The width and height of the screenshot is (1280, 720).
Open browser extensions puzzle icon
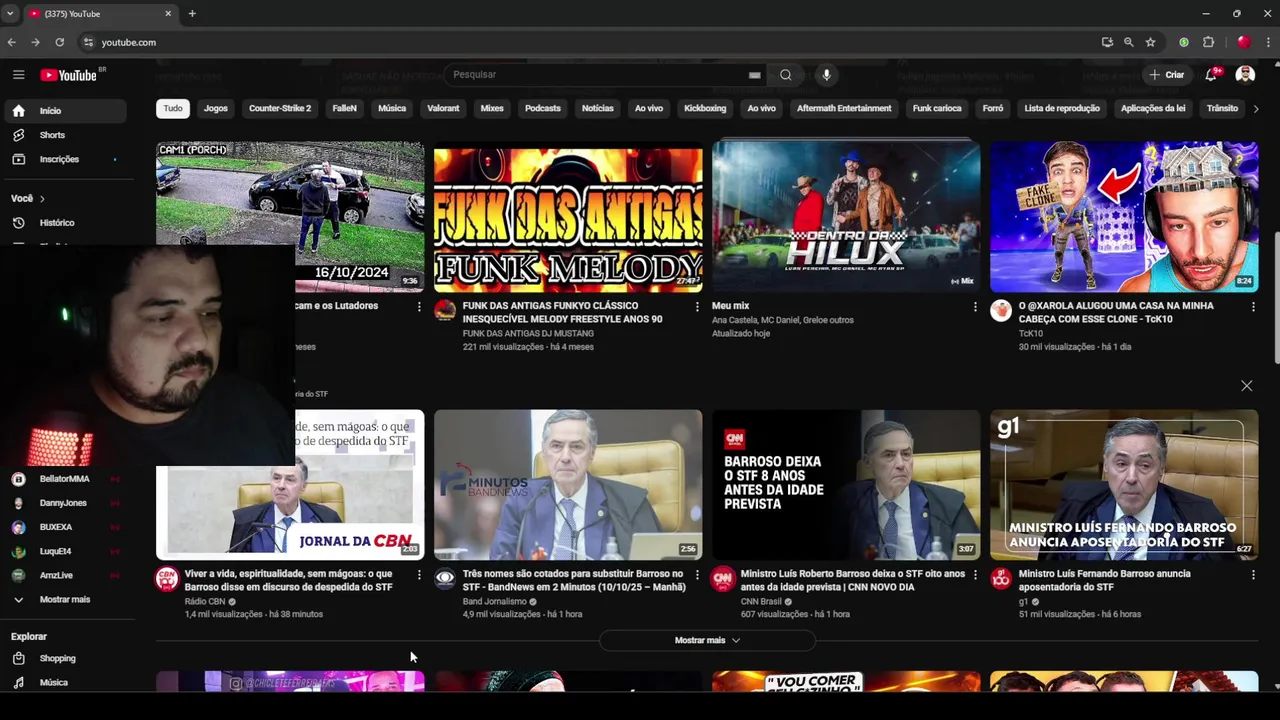point(1208,42)
